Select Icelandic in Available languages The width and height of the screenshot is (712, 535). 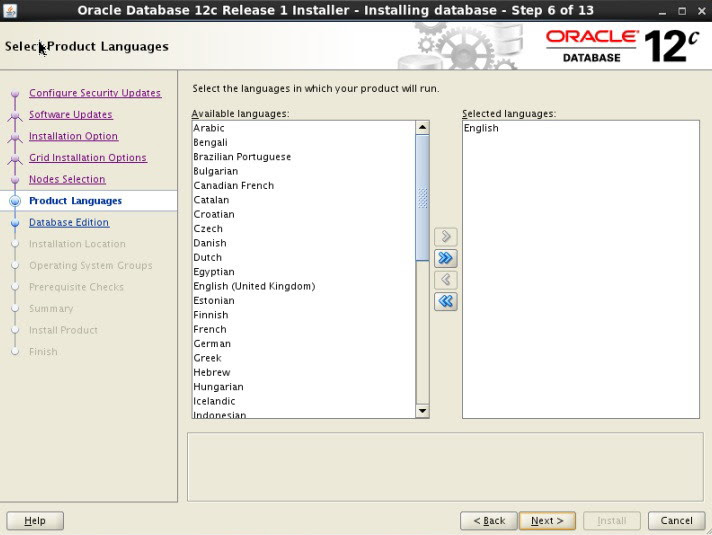click(303, 401)
